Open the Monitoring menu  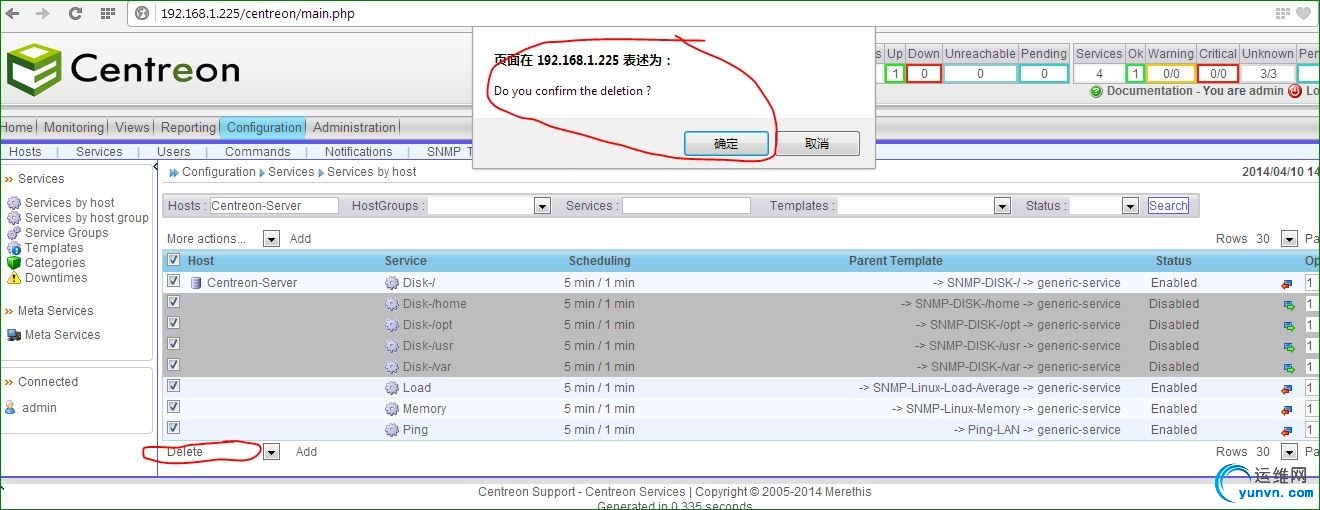(74, 127)
